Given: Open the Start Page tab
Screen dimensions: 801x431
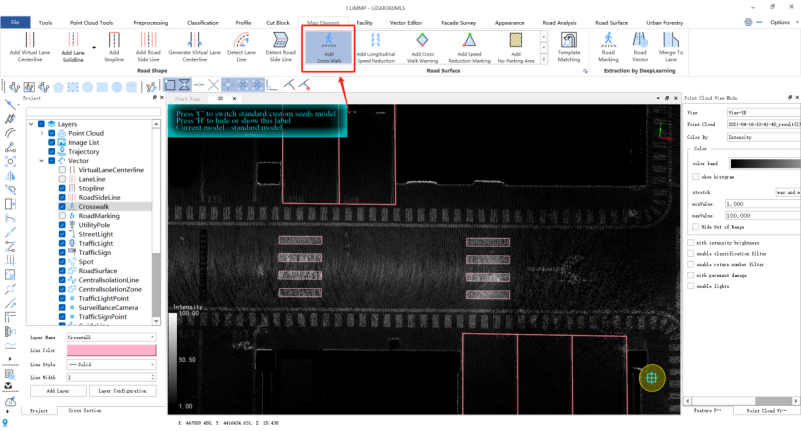Looking at the screenshot, I should pyautogui.click(x=187, y=99).
